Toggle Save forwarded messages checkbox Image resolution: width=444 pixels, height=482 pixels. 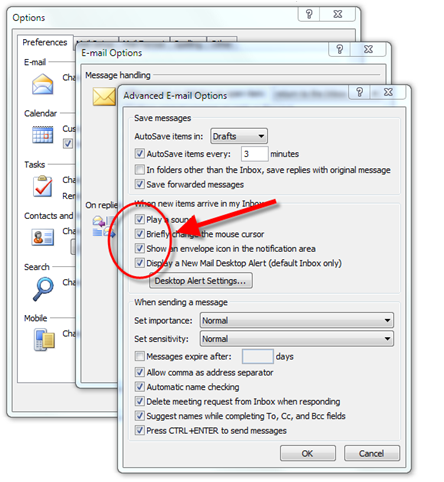[139, 184]
